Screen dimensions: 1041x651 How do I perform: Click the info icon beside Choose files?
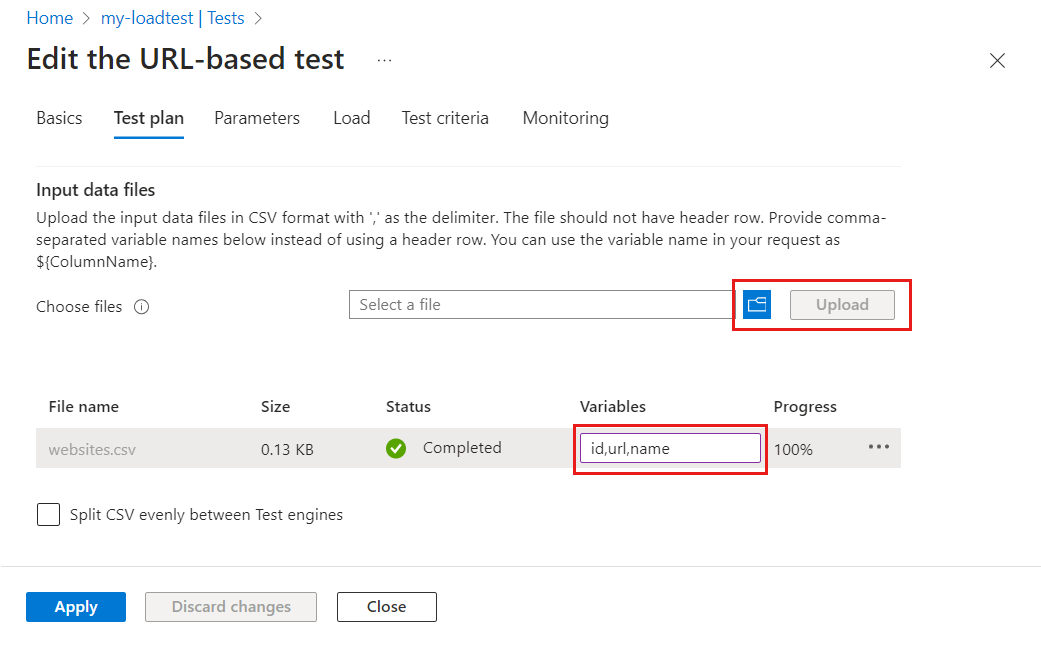[x=142, y=307]
